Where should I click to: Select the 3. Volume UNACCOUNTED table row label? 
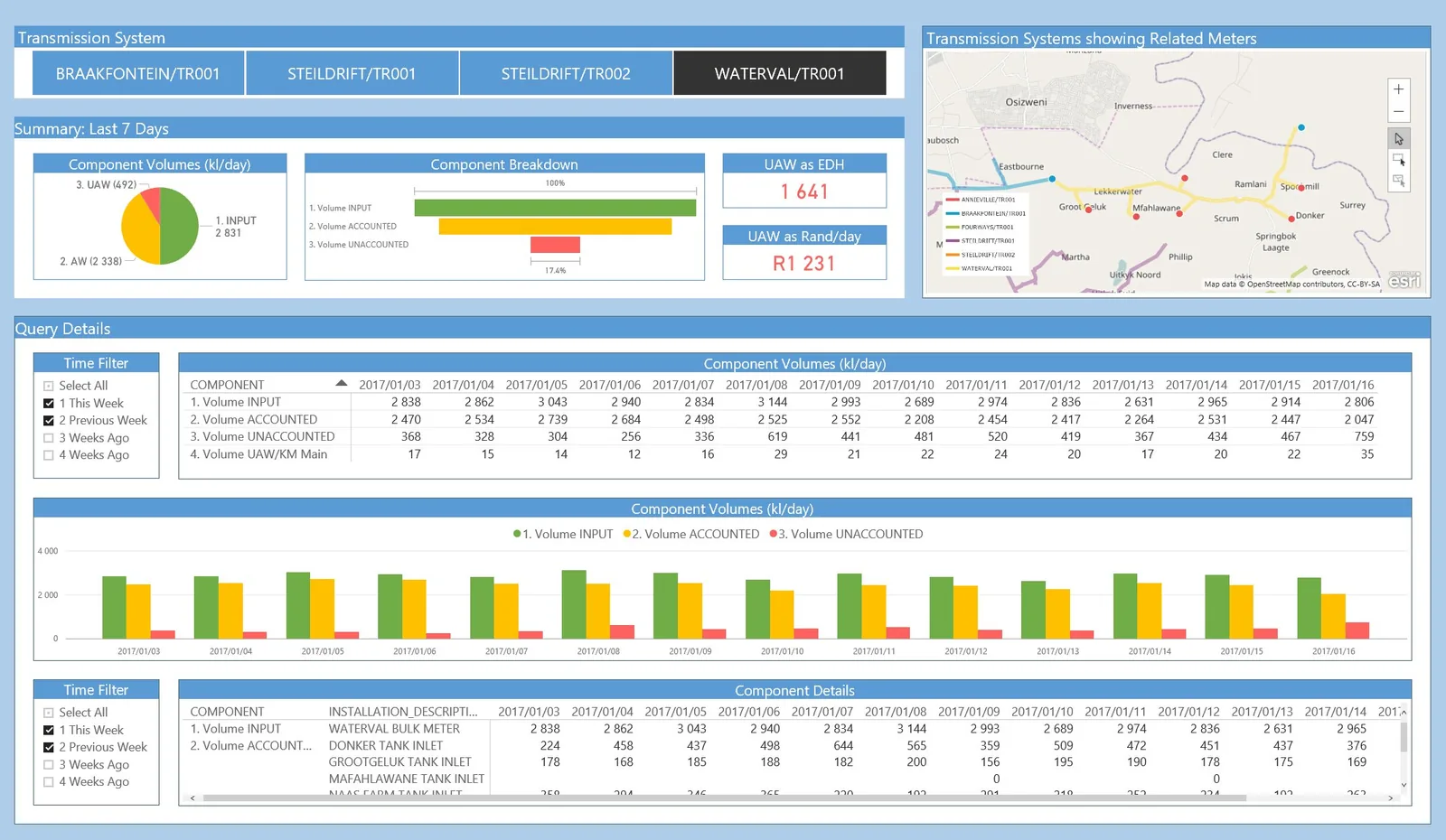(263, 436)
